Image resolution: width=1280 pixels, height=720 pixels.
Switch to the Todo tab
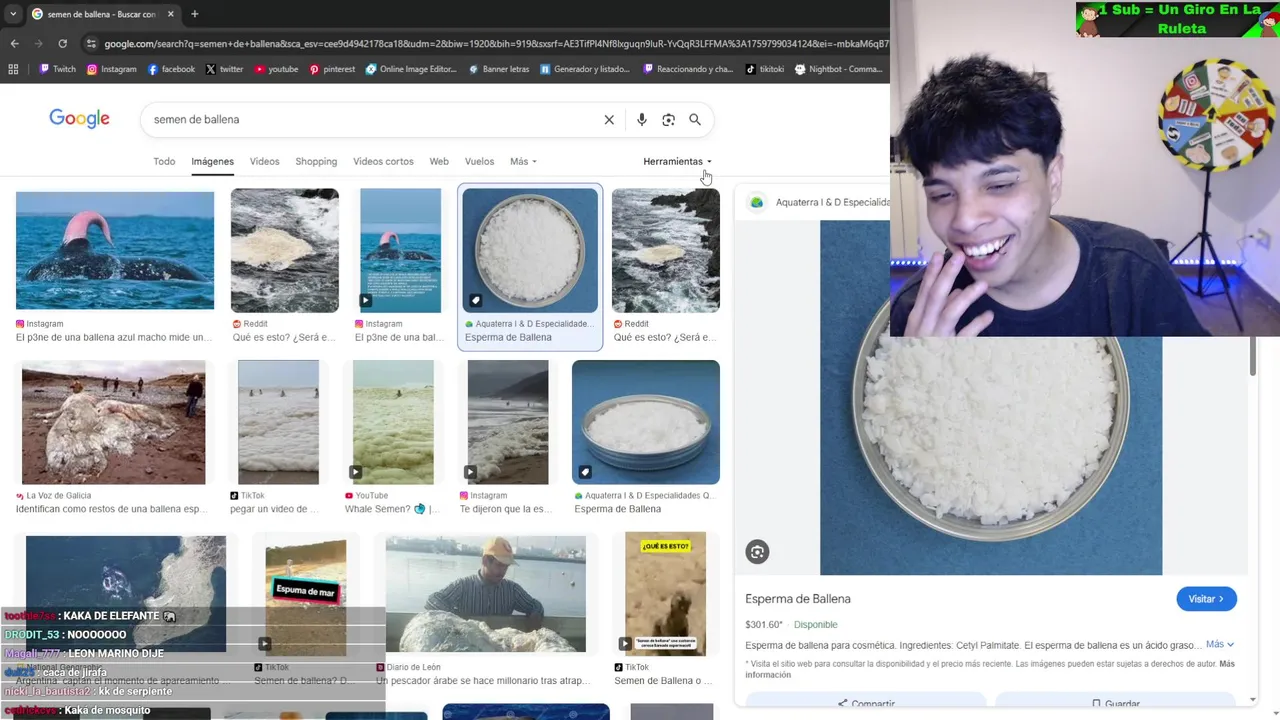(164, 161)
